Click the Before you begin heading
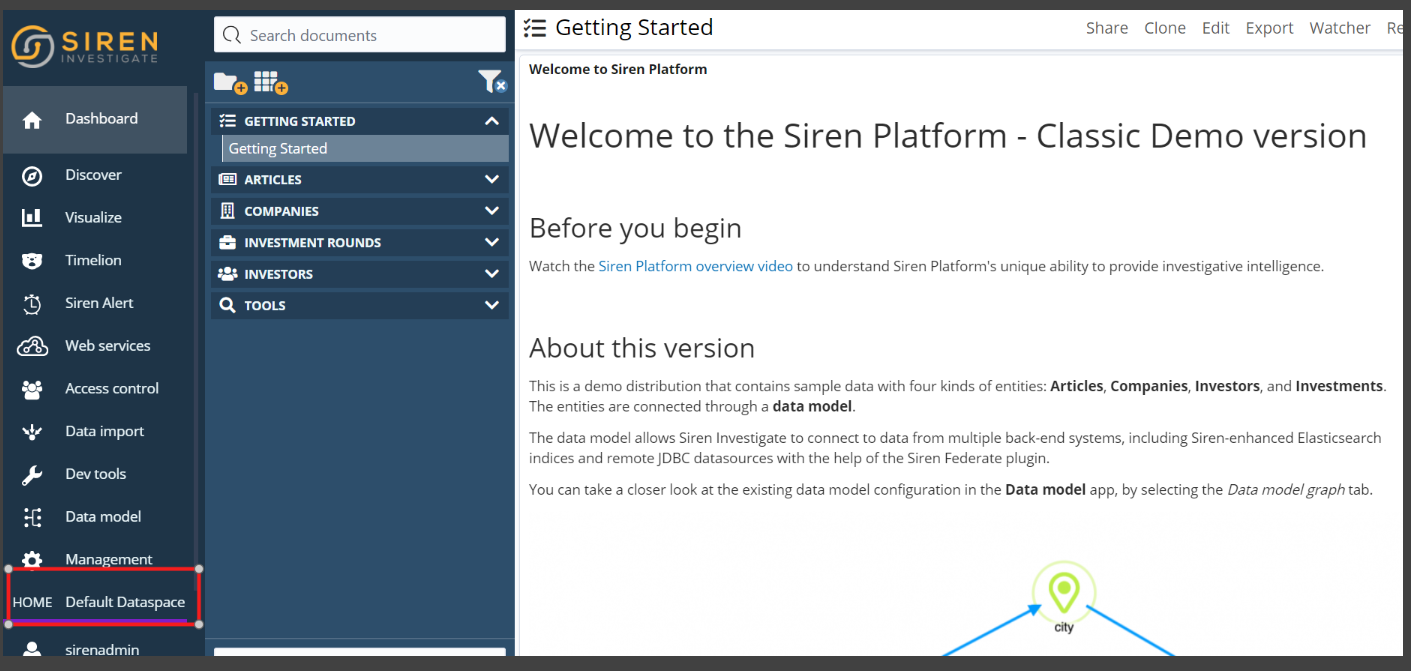The width and height of the screenshot is (1411, 671). click(635, 228)
